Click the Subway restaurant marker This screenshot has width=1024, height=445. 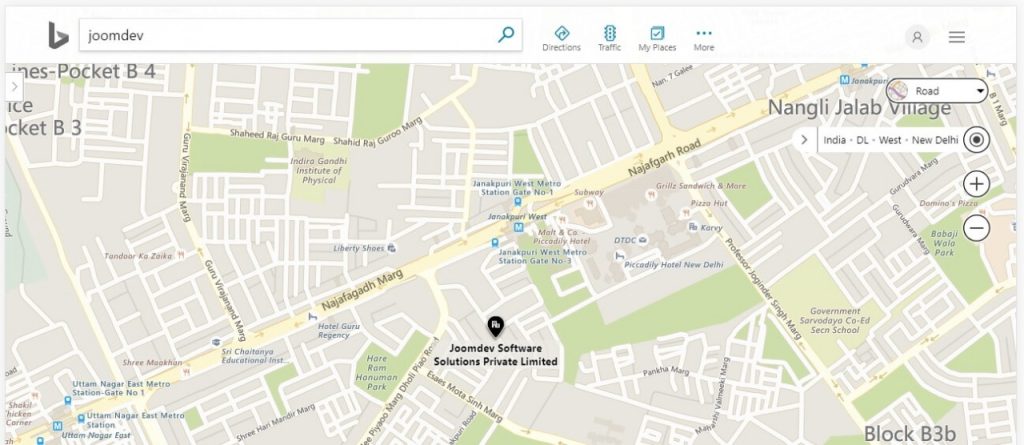click(590, 203)
